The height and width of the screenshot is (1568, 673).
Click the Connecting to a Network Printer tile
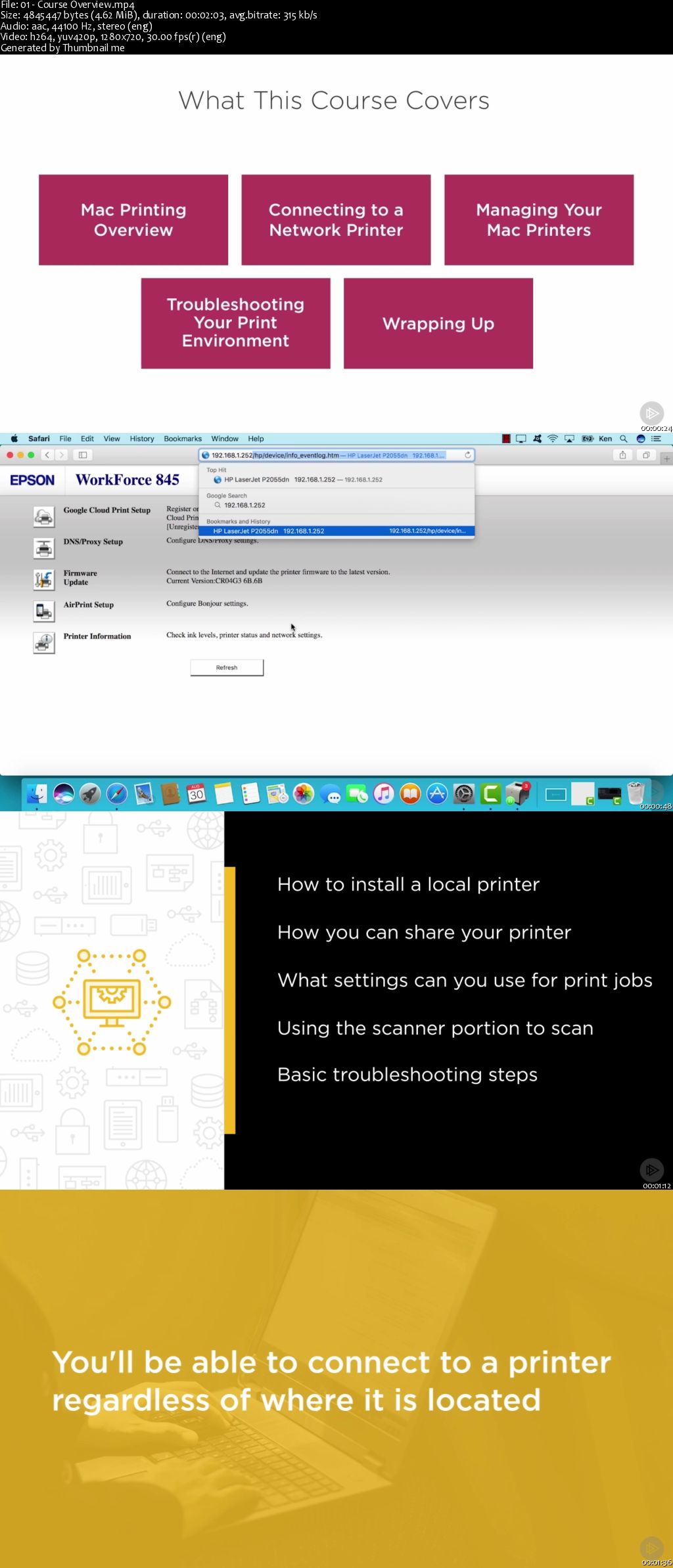point(336,219)
